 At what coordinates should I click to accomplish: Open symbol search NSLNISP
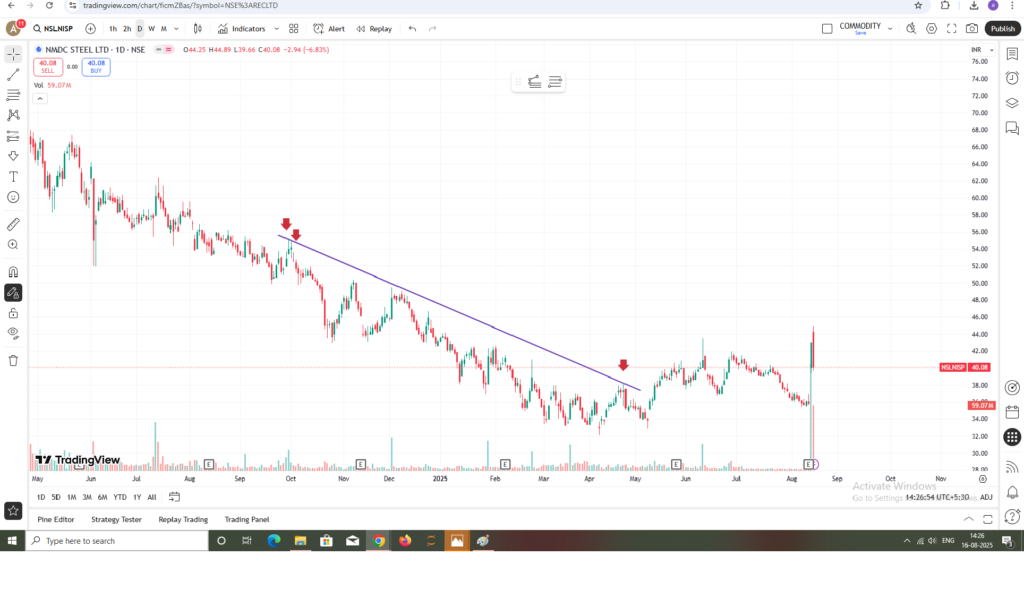(x=53, y=29)
